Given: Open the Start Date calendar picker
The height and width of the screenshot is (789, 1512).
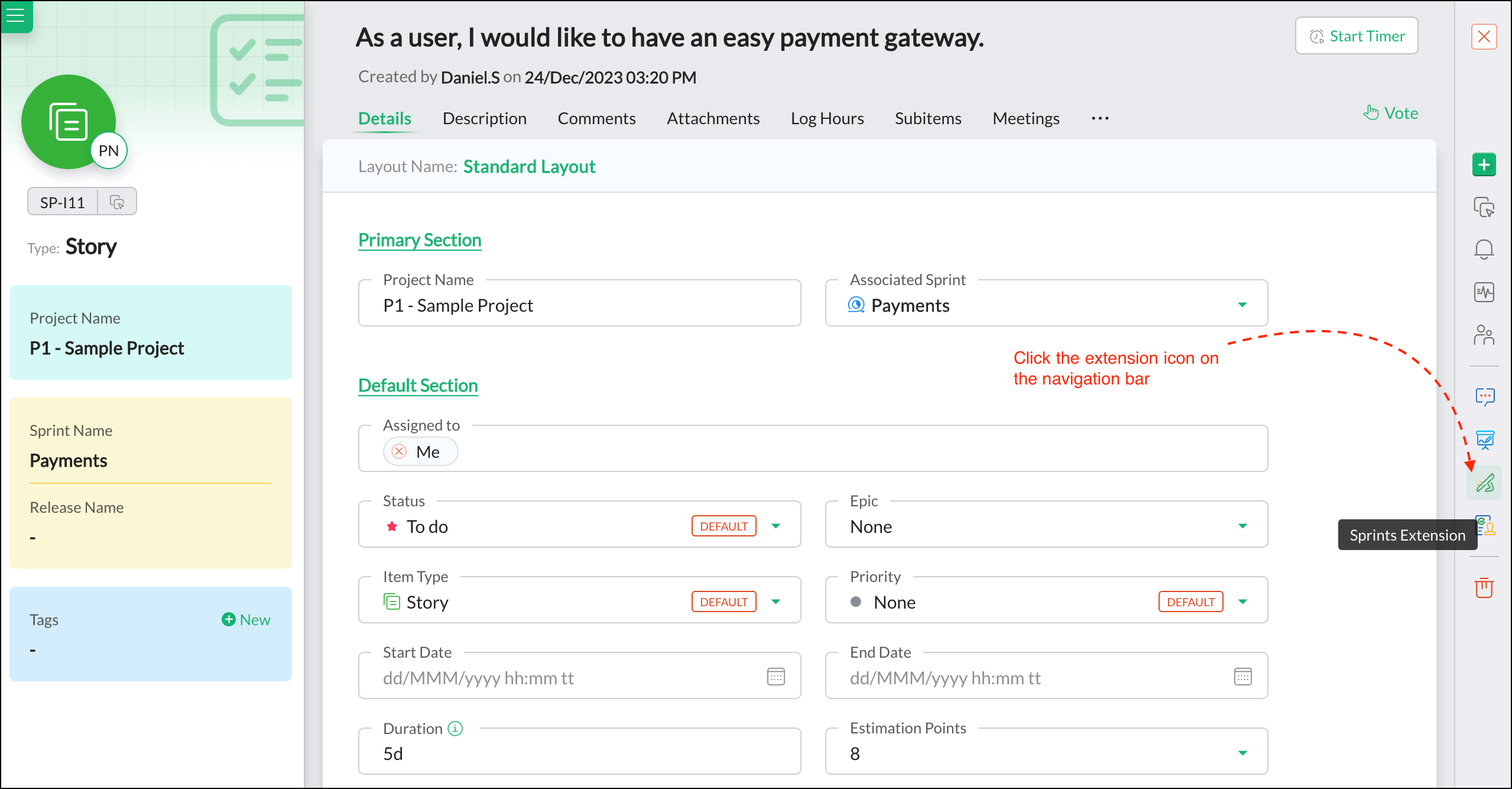Looking at the screenshot, I should coord(776,676).
